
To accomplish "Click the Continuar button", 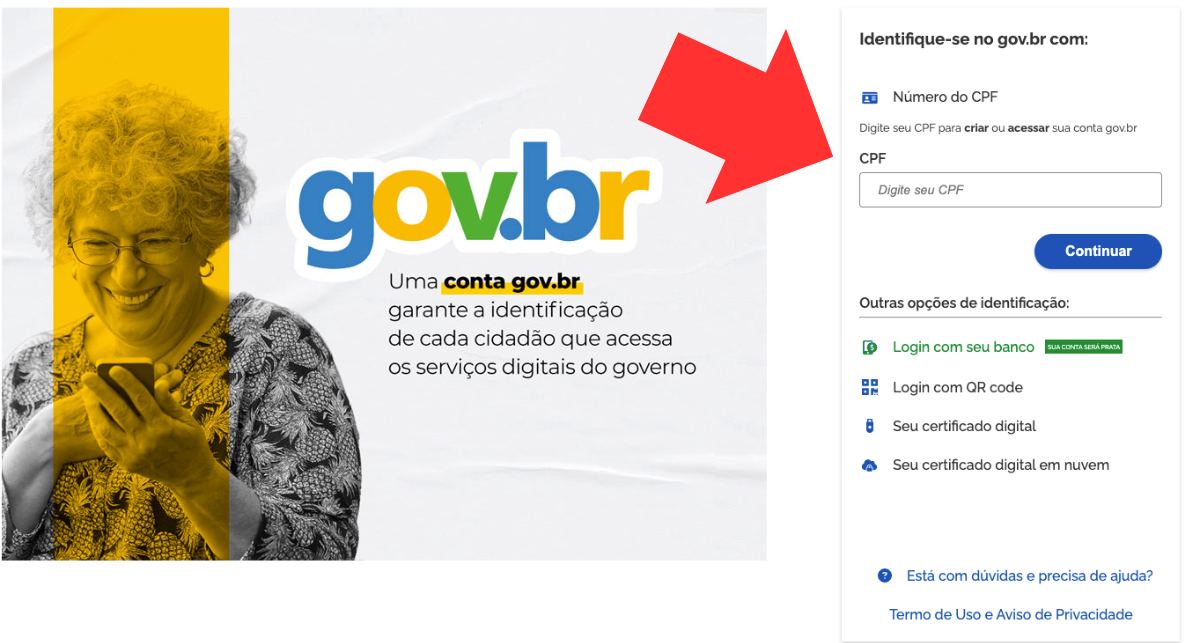I will [x=1098, y=252].
